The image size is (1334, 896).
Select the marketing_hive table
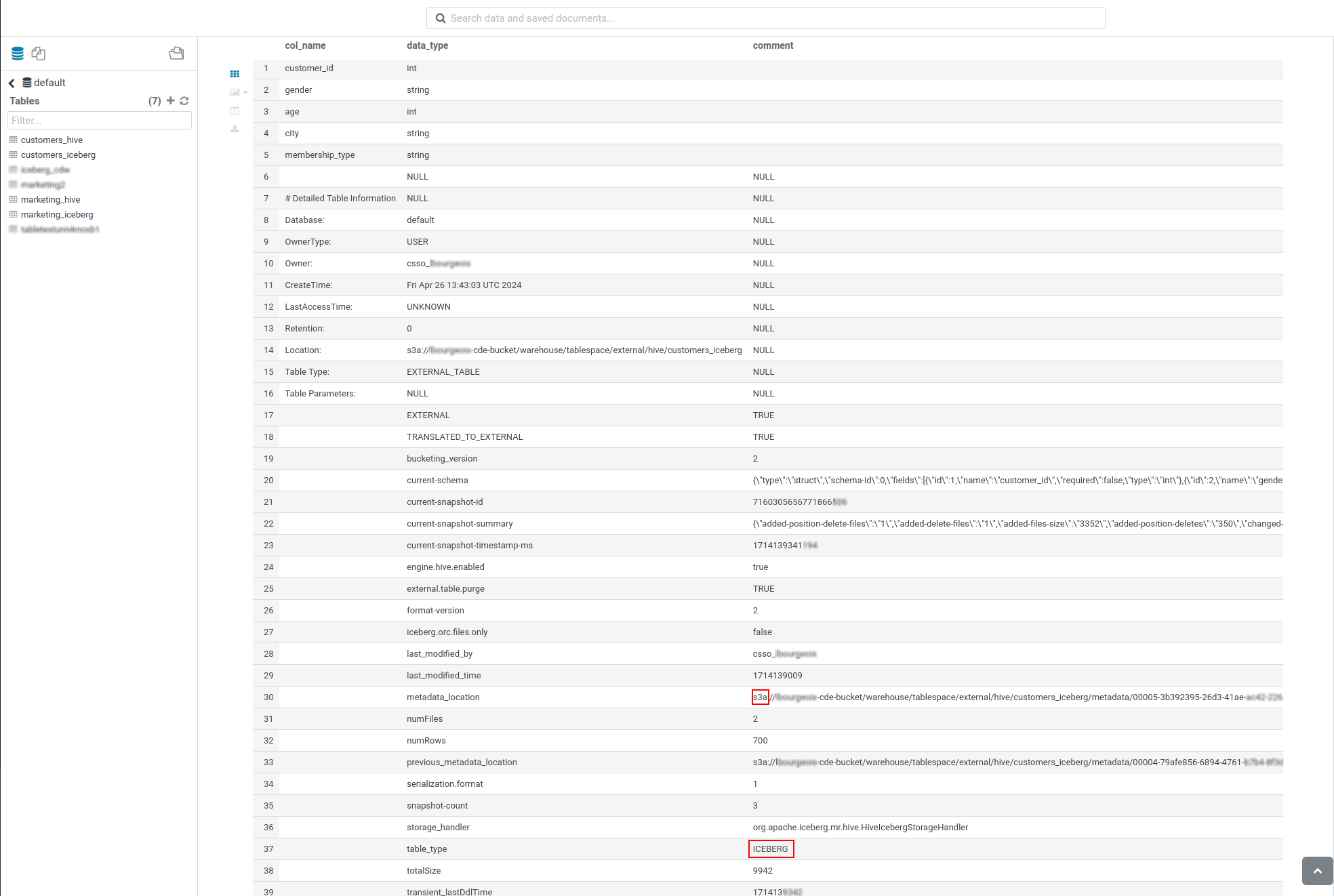click(x=51, y=200)
